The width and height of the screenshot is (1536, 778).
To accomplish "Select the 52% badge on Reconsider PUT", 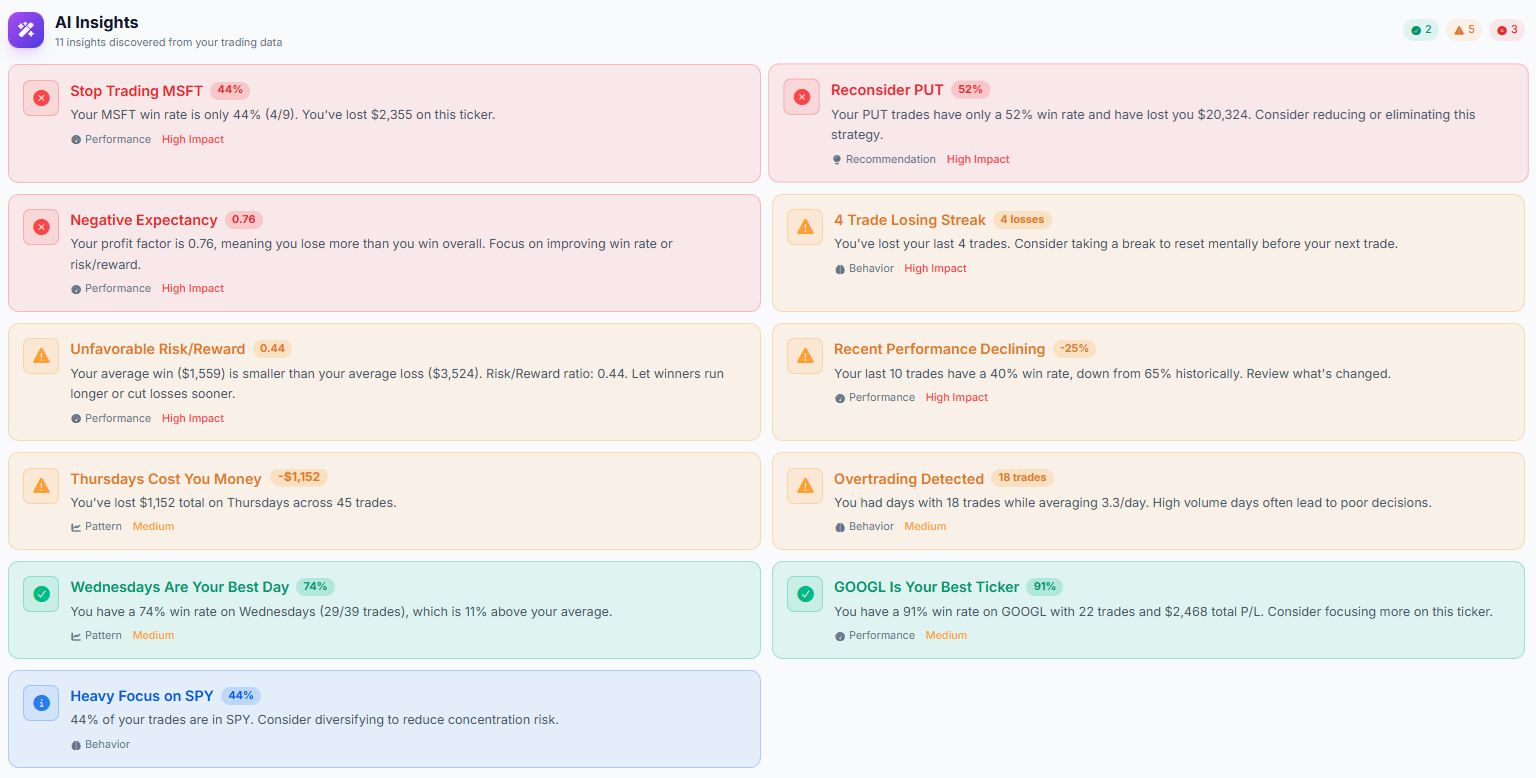I will (971, 90).
